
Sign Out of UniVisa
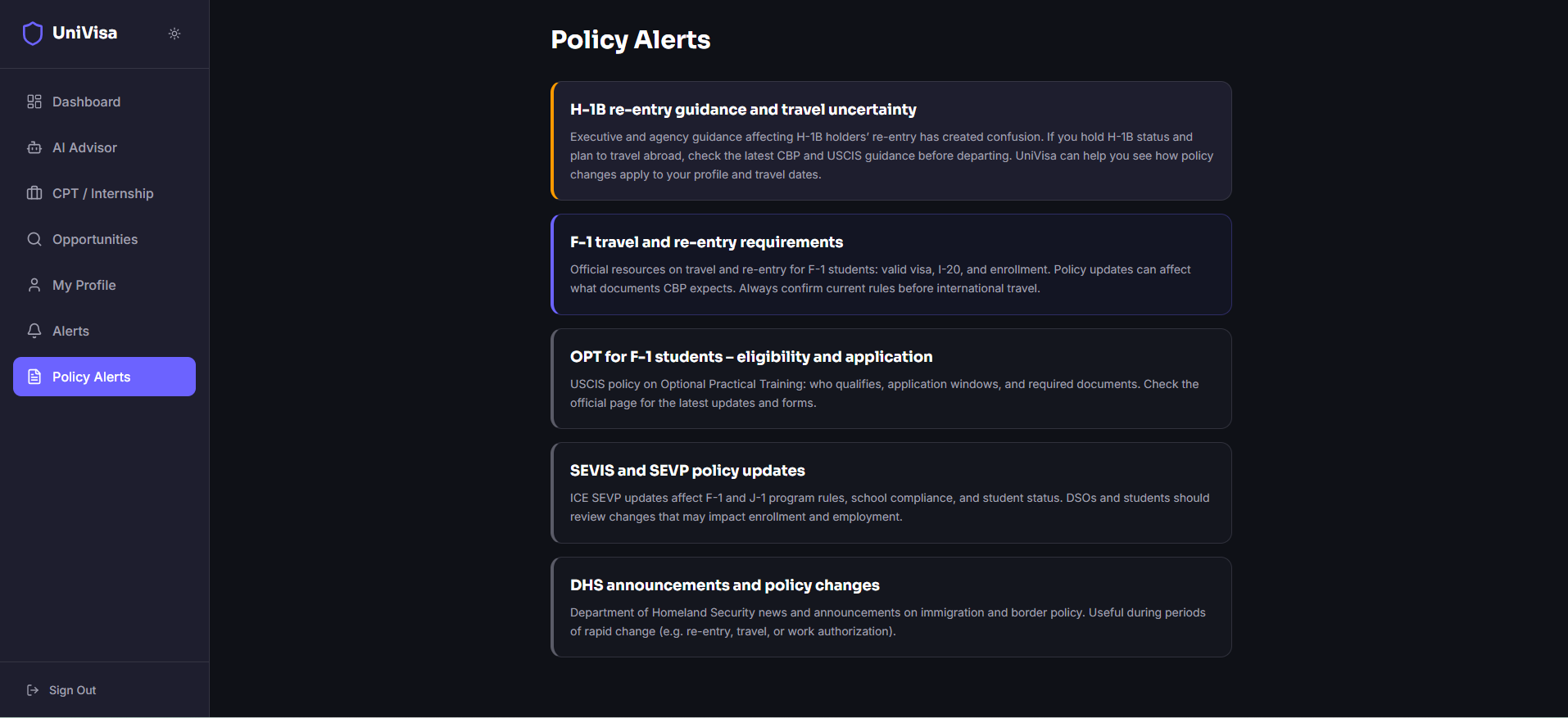[72, 690]
